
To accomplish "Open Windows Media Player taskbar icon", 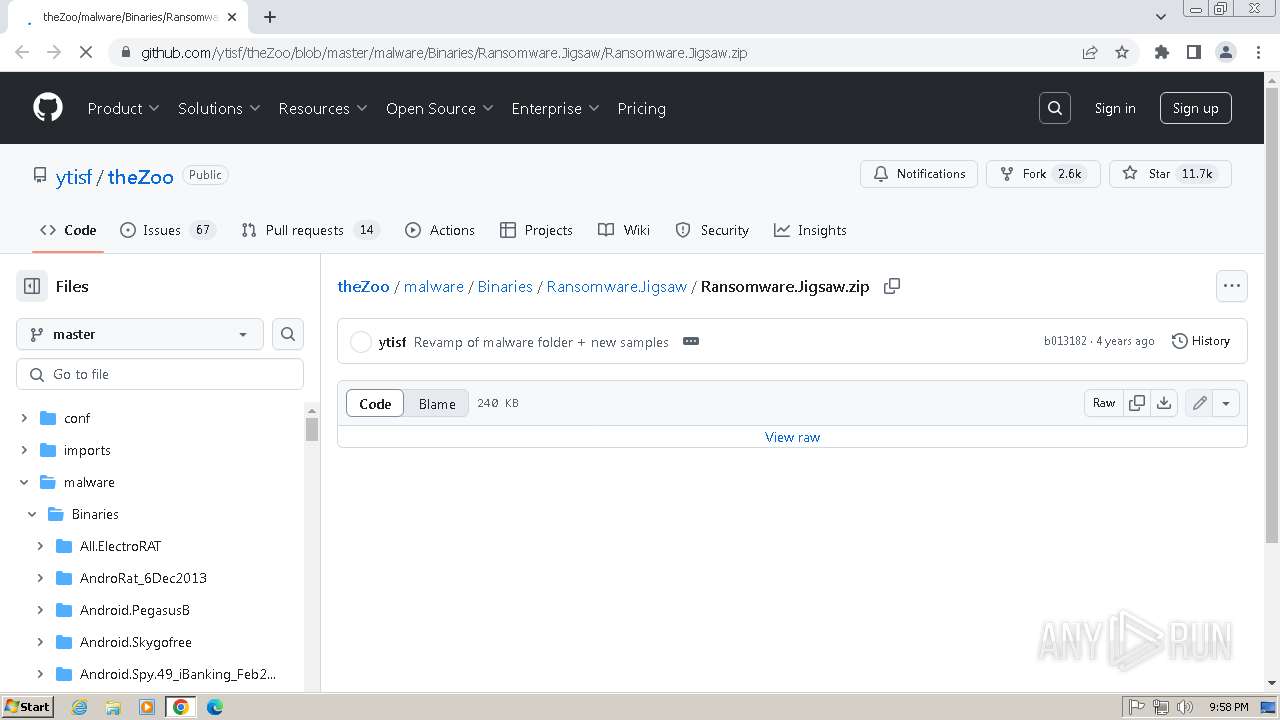I will click(x=147, y=707).
